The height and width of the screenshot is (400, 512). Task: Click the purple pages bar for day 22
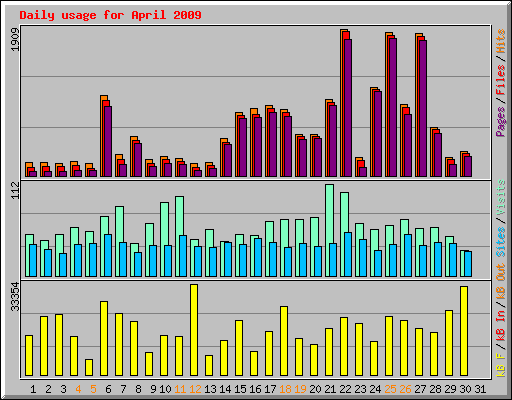348,108
